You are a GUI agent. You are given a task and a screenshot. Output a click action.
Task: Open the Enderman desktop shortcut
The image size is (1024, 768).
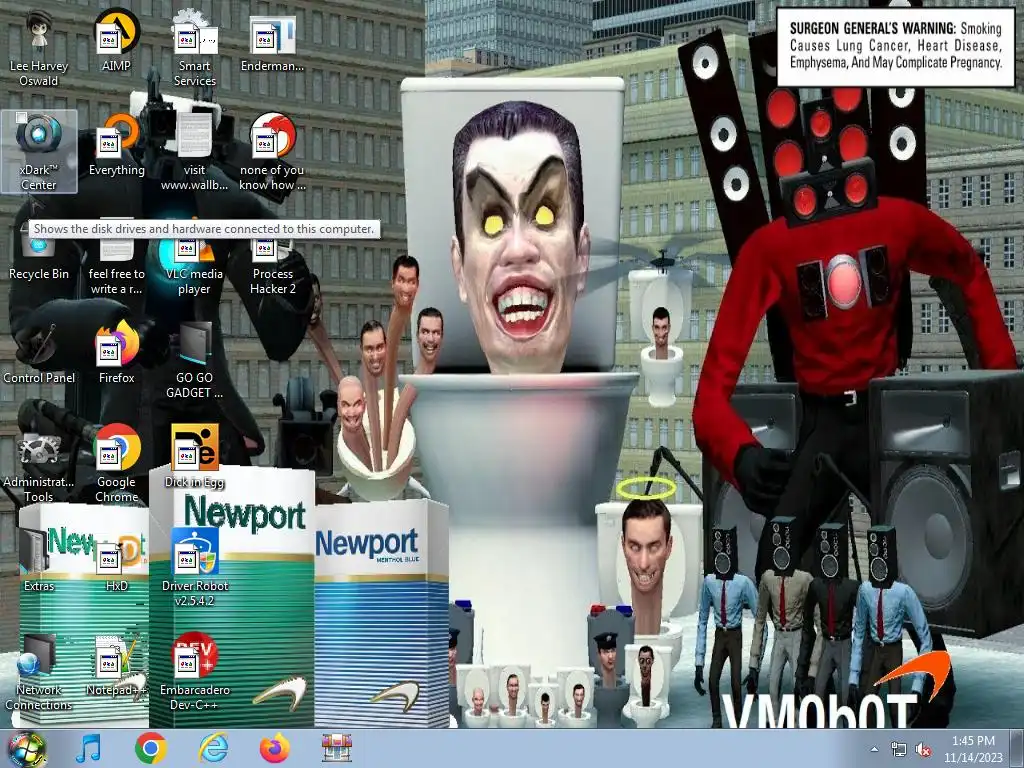pos(272,42)
